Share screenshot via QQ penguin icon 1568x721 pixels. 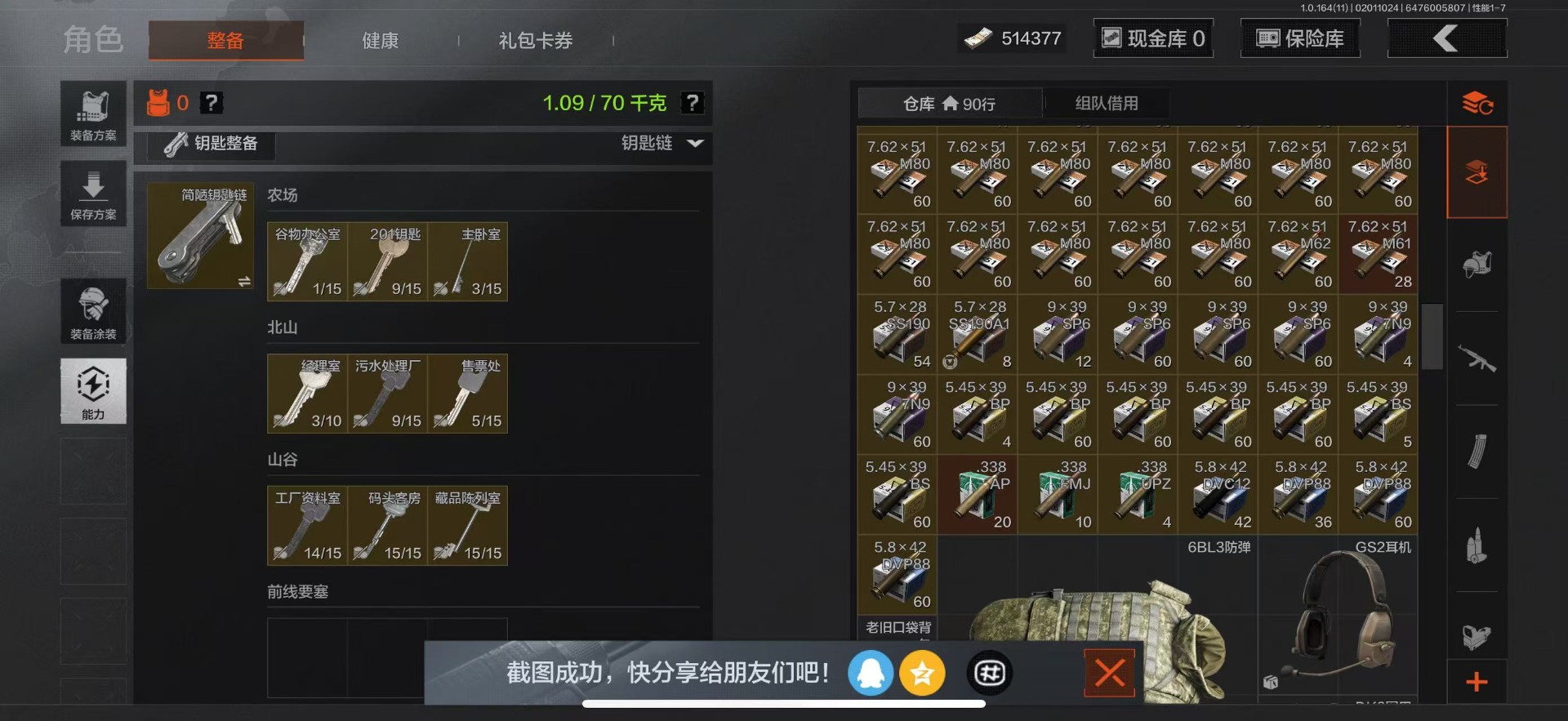[x=871, y=674]
